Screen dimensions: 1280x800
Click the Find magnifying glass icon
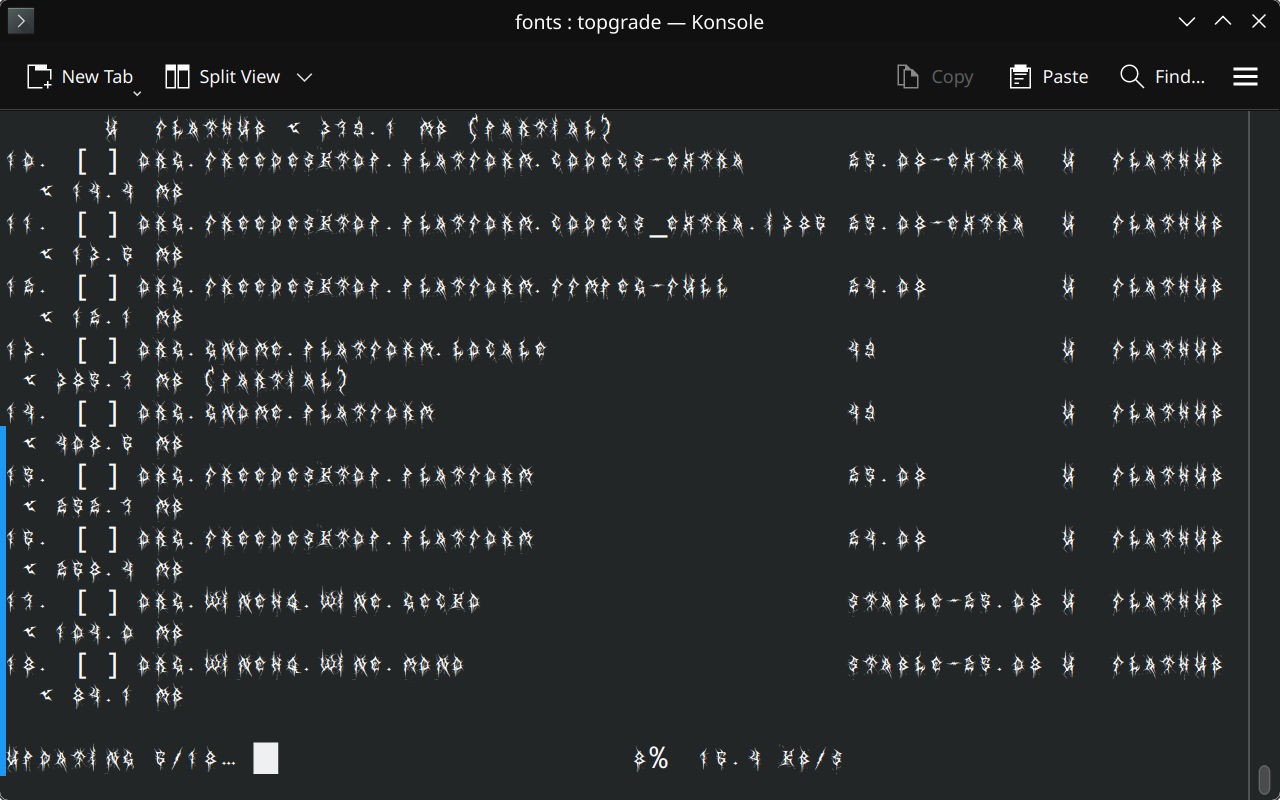click(1131, 77)
